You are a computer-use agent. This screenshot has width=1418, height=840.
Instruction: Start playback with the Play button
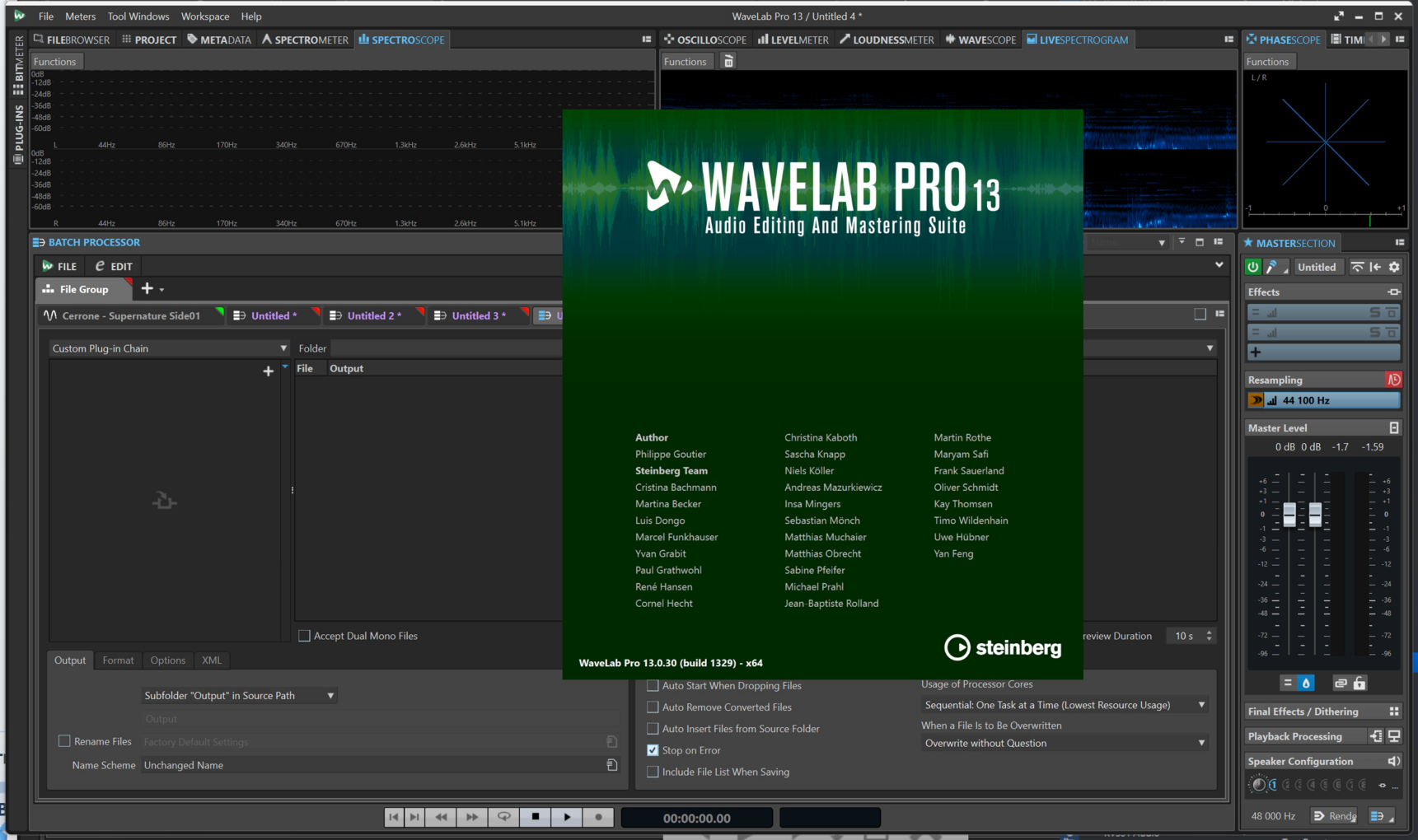click(567, 817)
